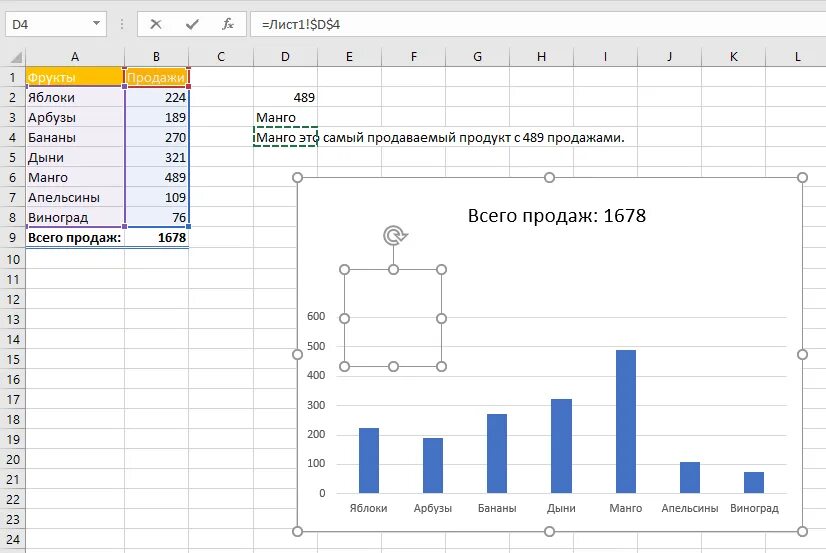The image size is (826, 553).
Task: Click in the formula bar text =Лист1!$D$4
Action: tap(301, 24)
